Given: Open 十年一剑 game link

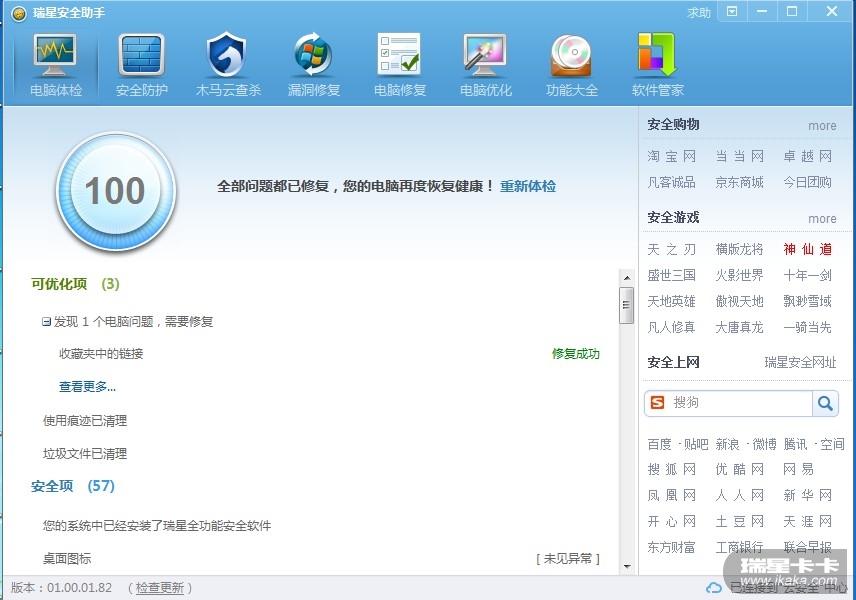Looking at the screenshot, I should tap(807, 275).
